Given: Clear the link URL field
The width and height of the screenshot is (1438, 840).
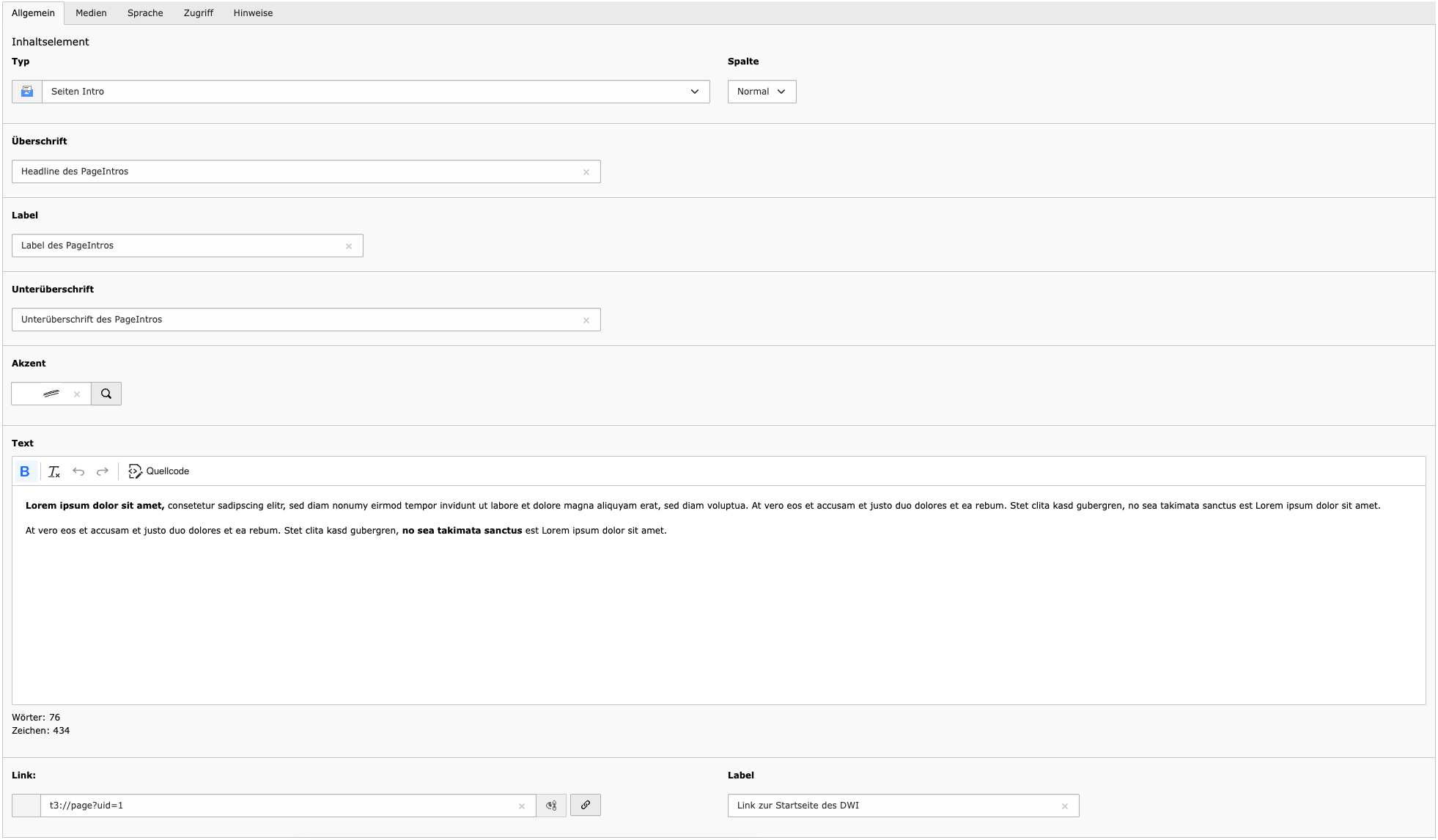Looking at the screenshot, I should pyautogui.click(x=522, y=806).
